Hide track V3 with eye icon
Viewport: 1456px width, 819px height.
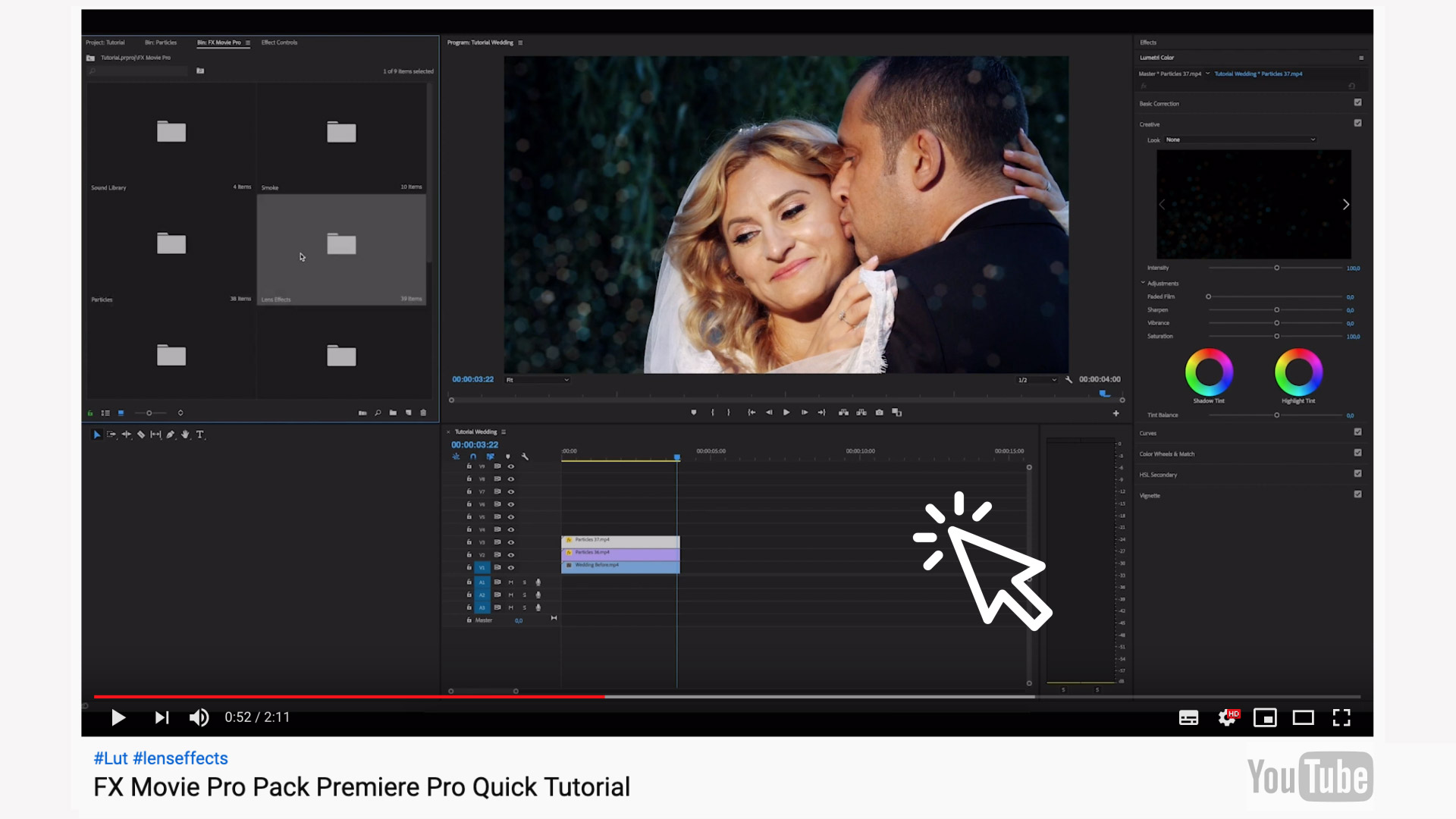point(511,542)
